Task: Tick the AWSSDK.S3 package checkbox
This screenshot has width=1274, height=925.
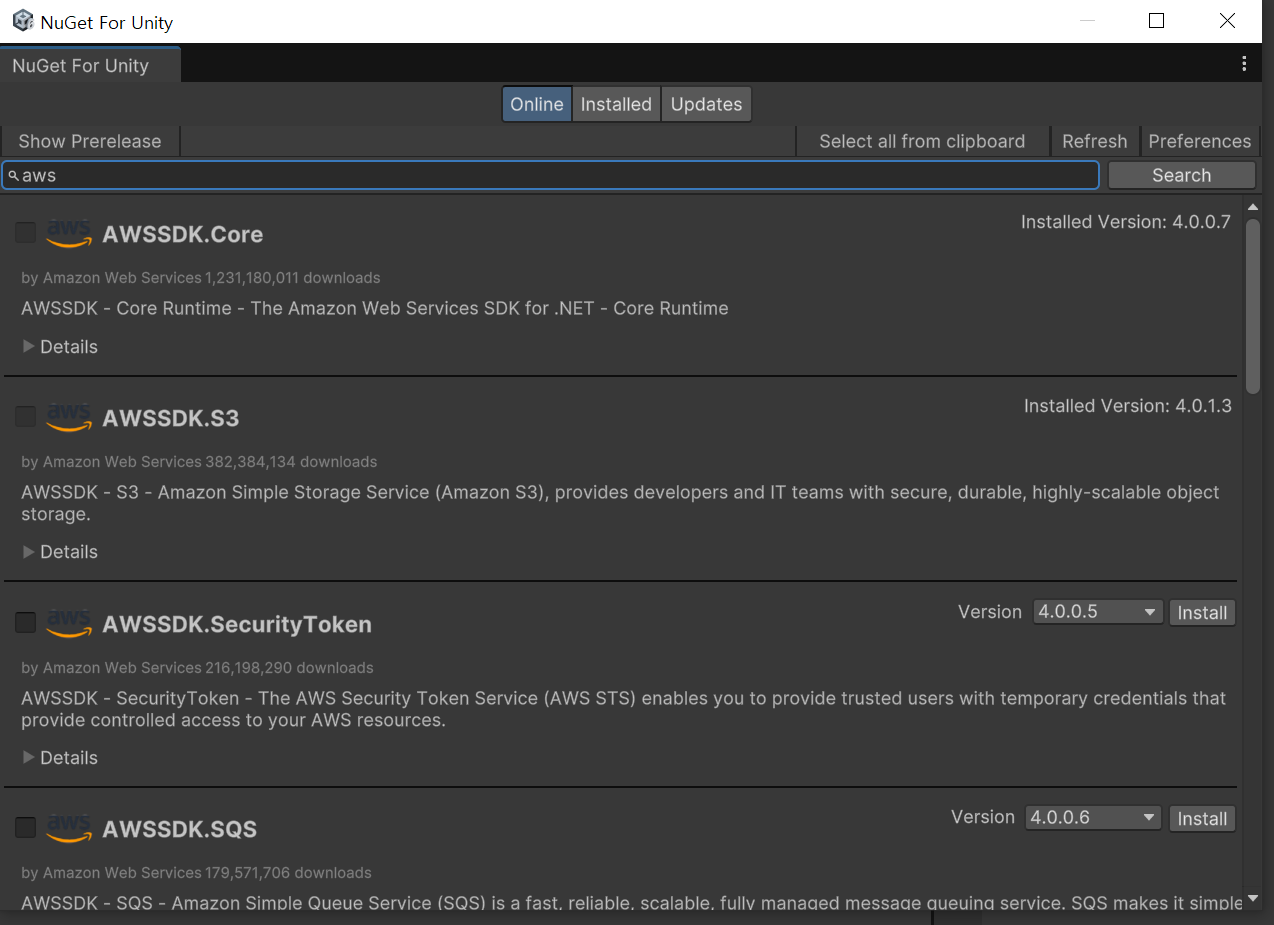Action: [25, 417]
